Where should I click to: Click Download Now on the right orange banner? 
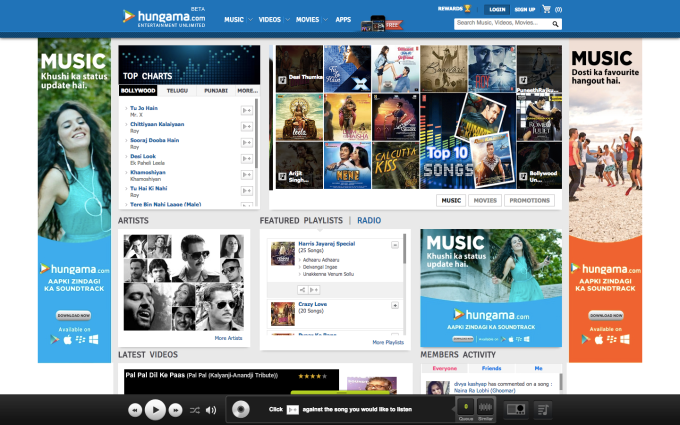pos(606,315)
